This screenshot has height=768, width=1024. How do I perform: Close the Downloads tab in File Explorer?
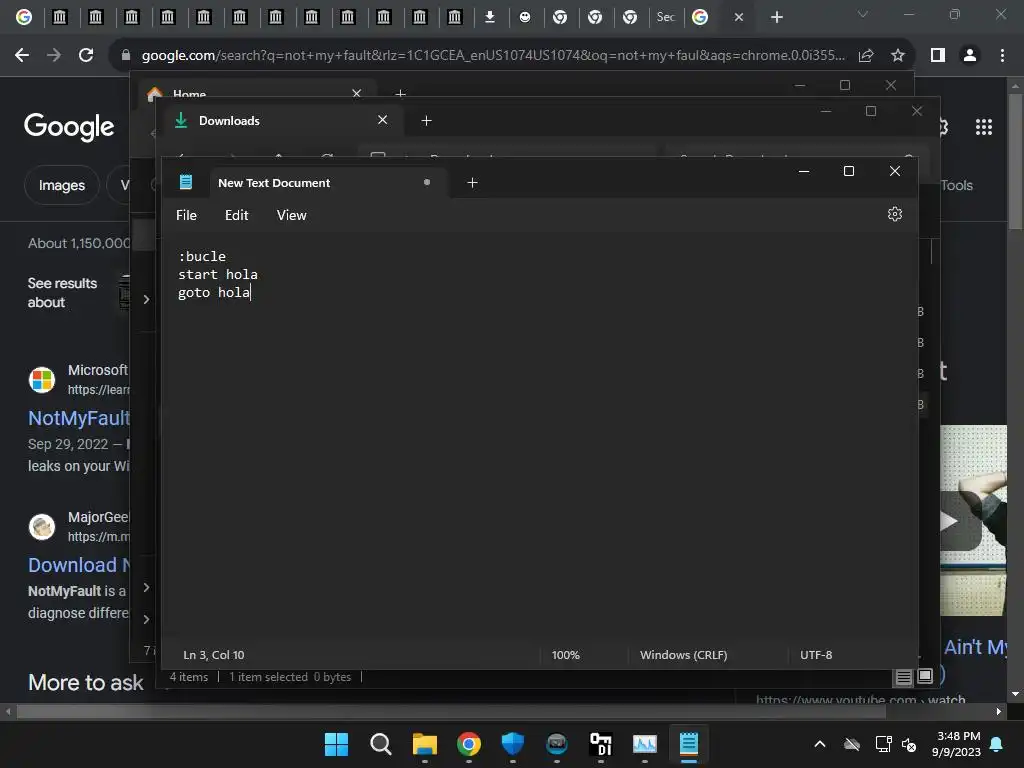click(383, 120)
